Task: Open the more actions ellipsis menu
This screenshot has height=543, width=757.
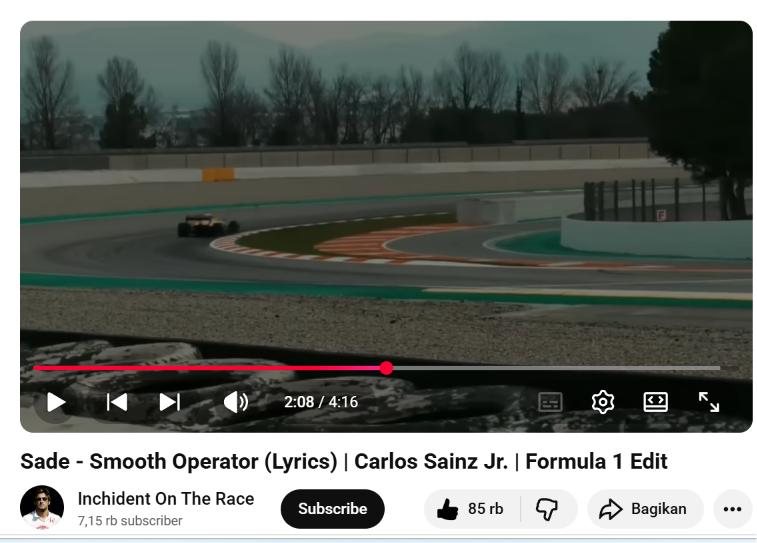Action: [732, 509]
